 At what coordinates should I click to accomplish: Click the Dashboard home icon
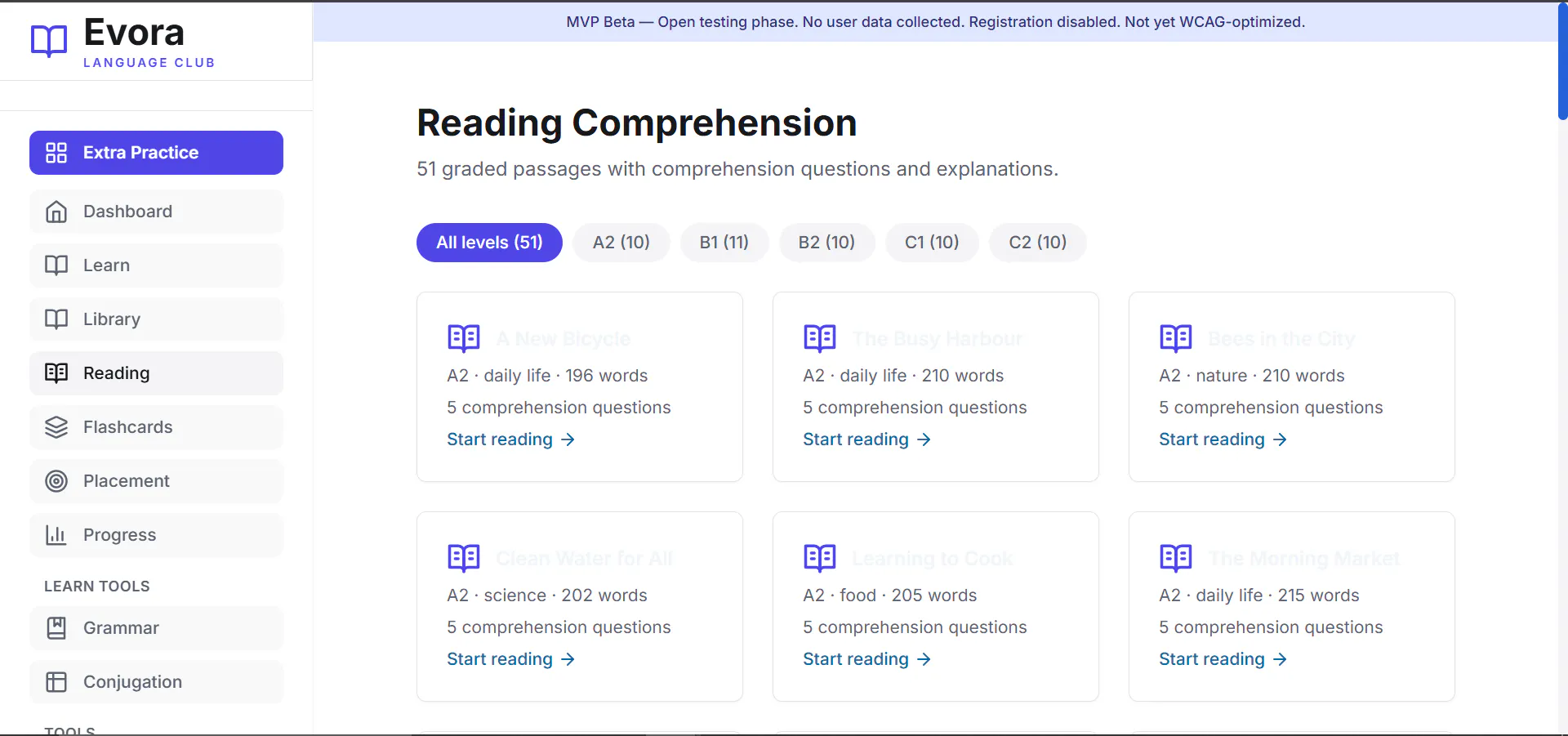56,212
